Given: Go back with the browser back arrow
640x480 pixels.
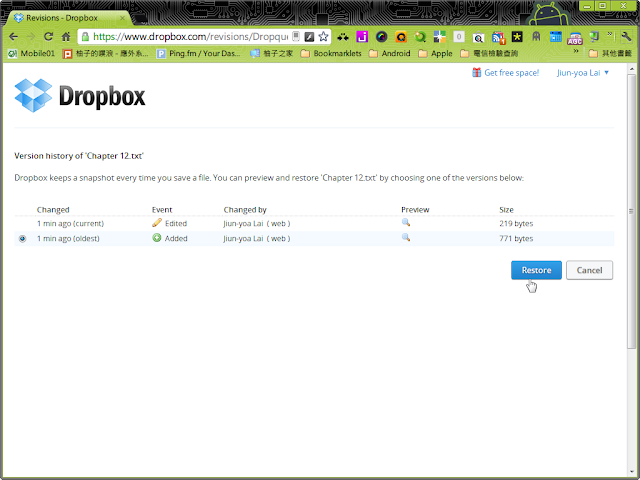Looking at the screenshot, I should (x=13, y=37).
